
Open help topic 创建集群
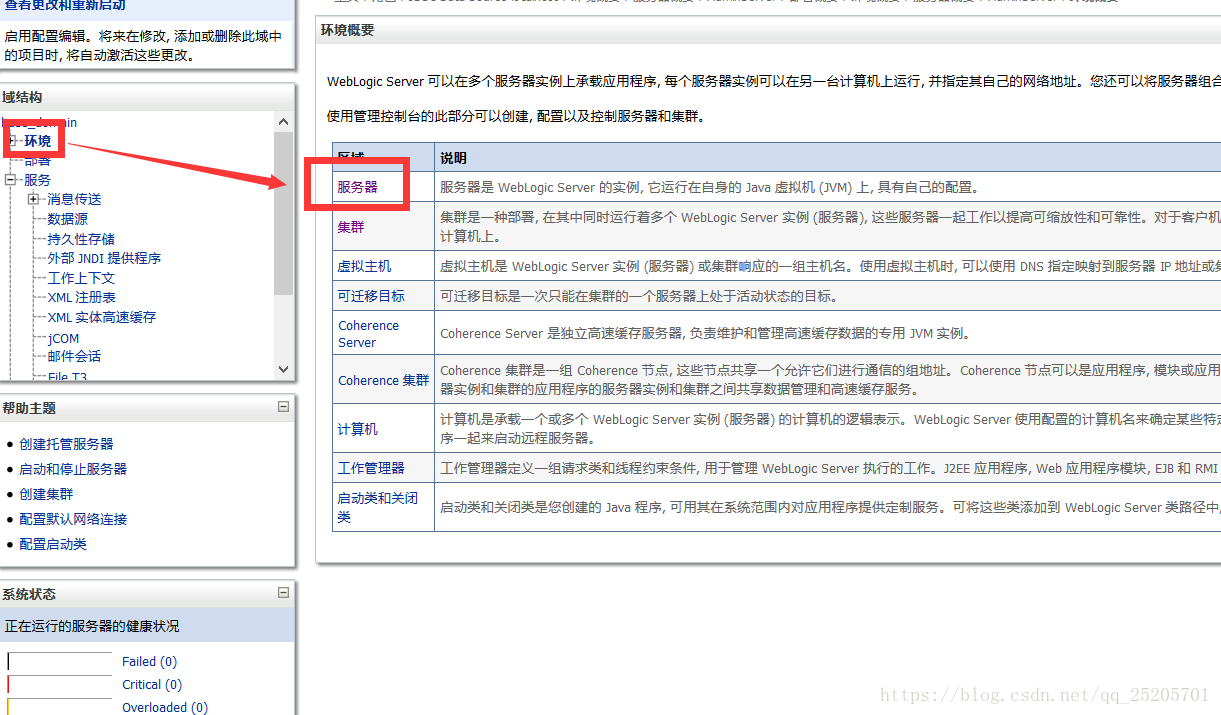click(x=46, y=494)
